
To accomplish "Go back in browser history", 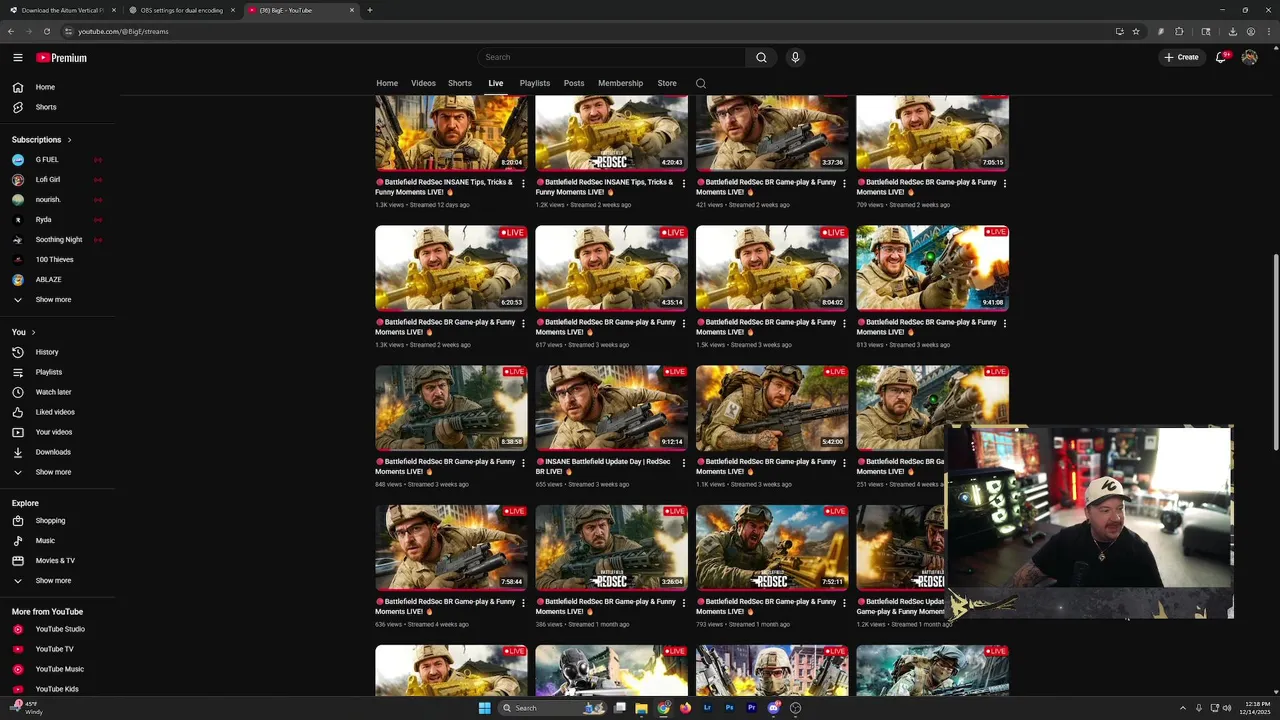I will [11, 31].
